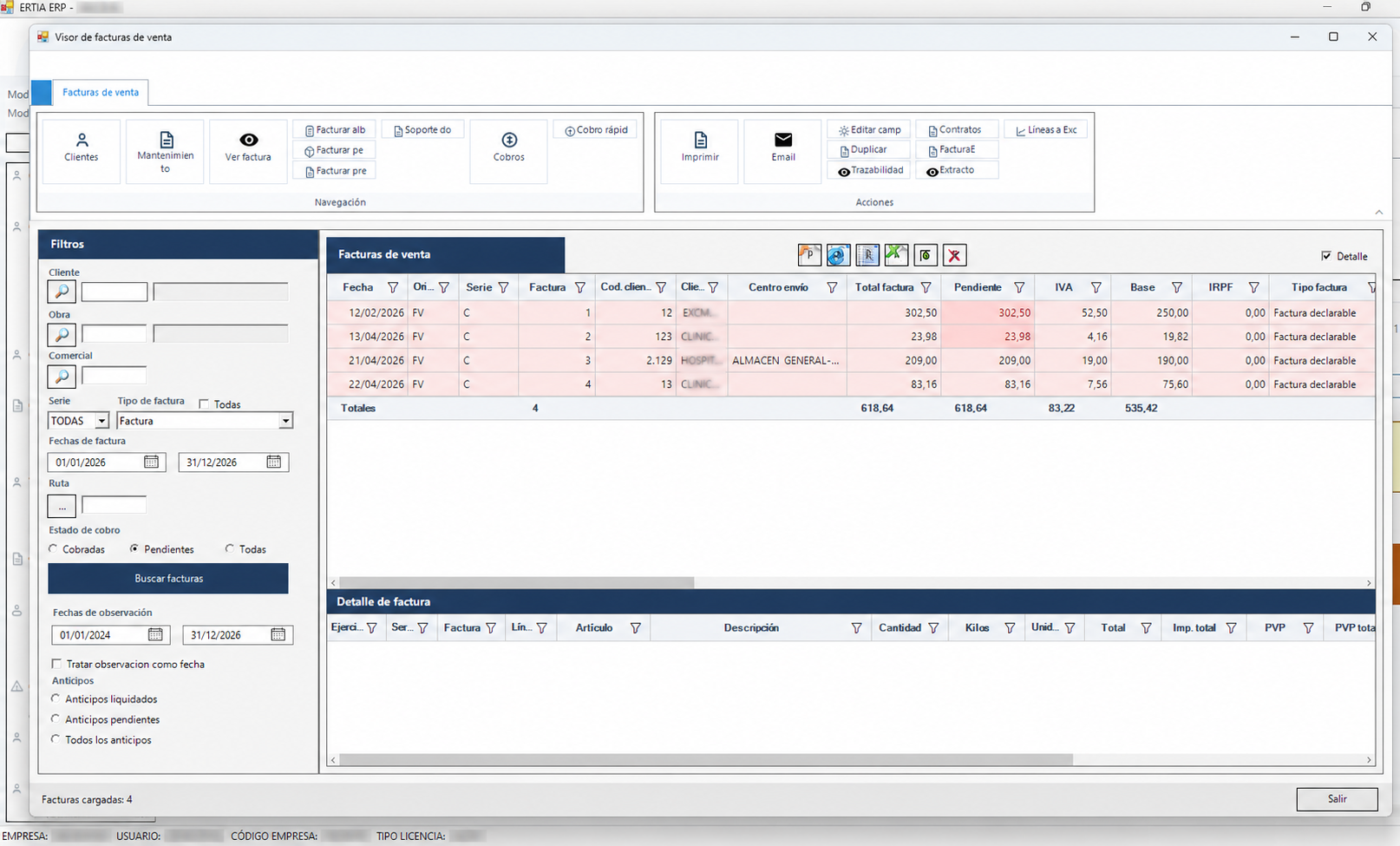
Task: Open the Serie TODAS dropdown
Action: click(x=101, y=421)
